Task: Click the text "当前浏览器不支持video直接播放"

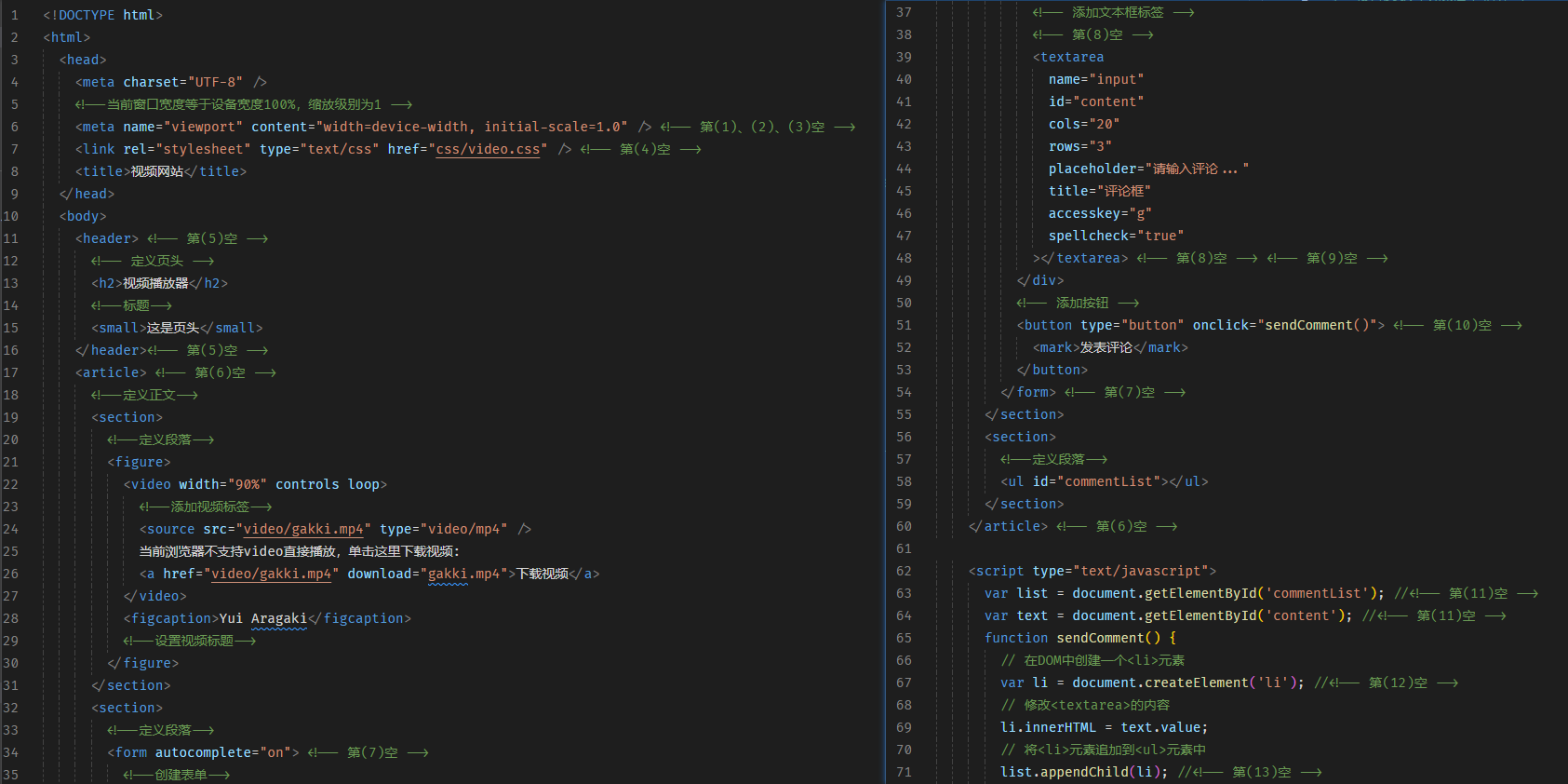Action: click(x=238, y=551)
